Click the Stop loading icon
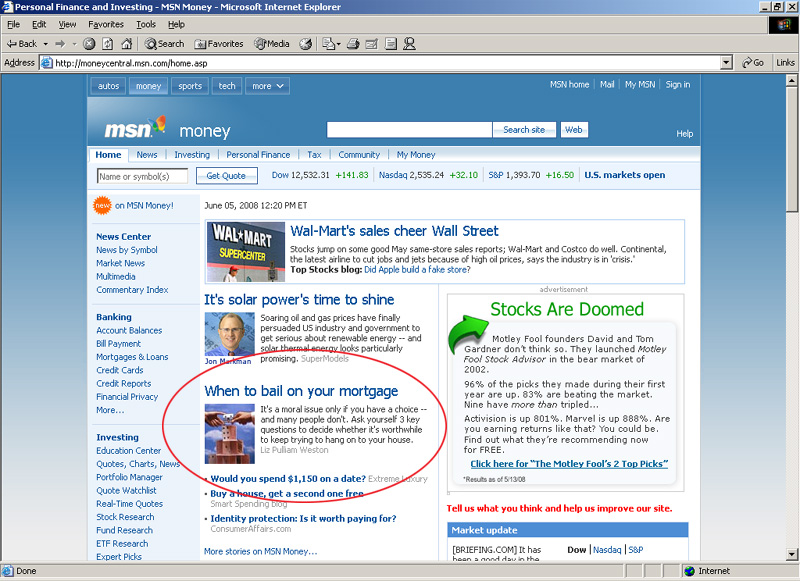 click(89, 44)
